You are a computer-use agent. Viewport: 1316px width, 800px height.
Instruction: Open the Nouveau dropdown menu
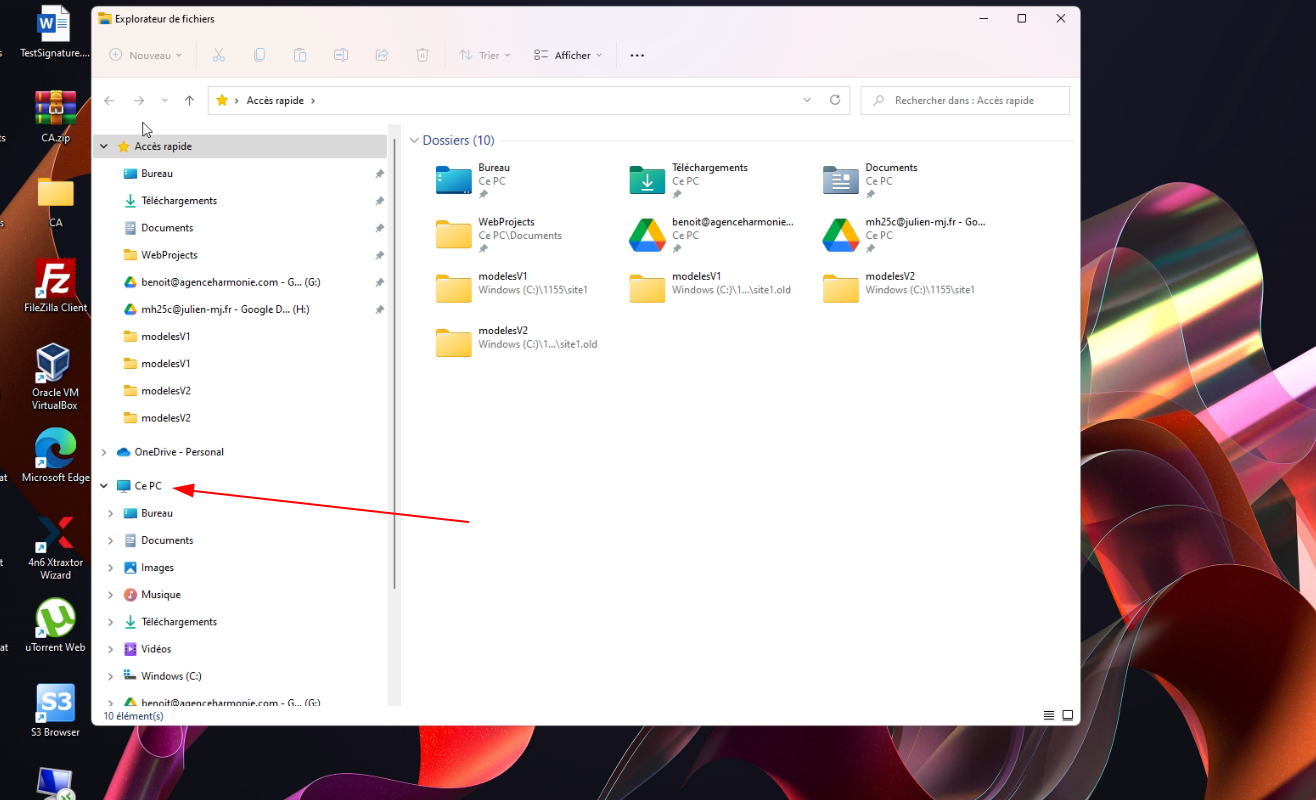pos(146,55)
